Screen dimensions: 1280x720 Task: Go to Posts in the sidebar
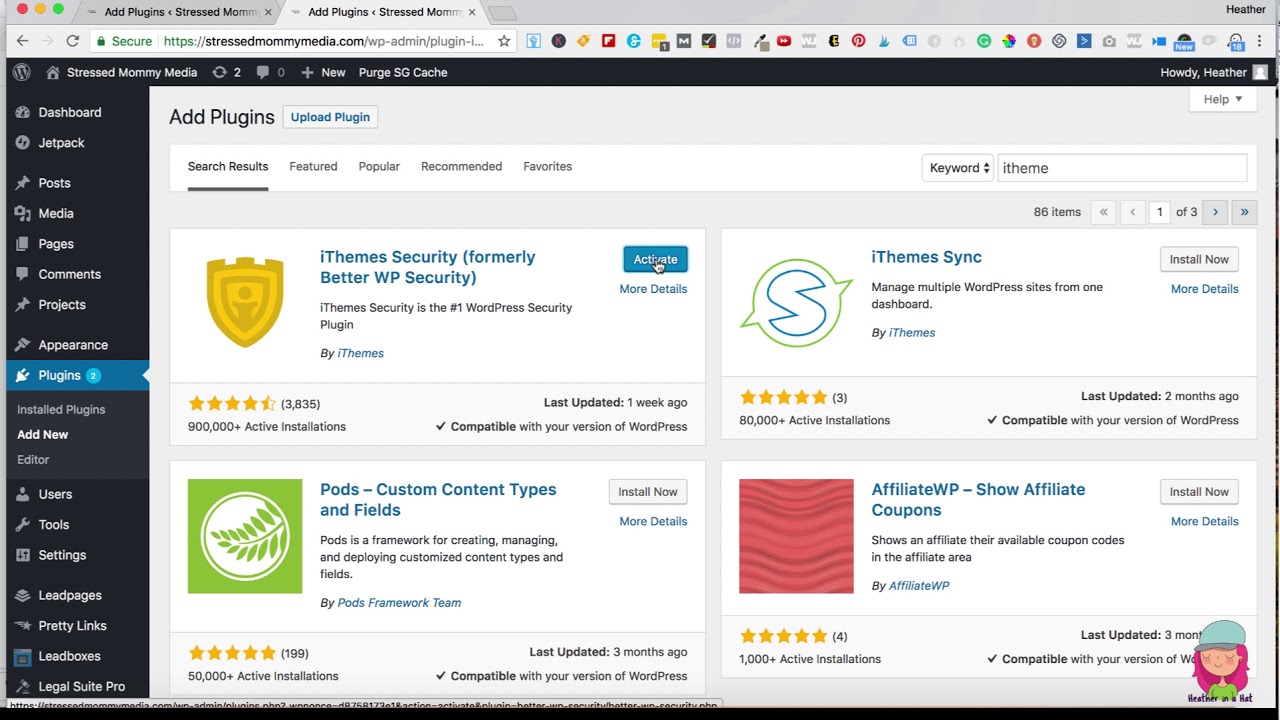tap(54, 183)
